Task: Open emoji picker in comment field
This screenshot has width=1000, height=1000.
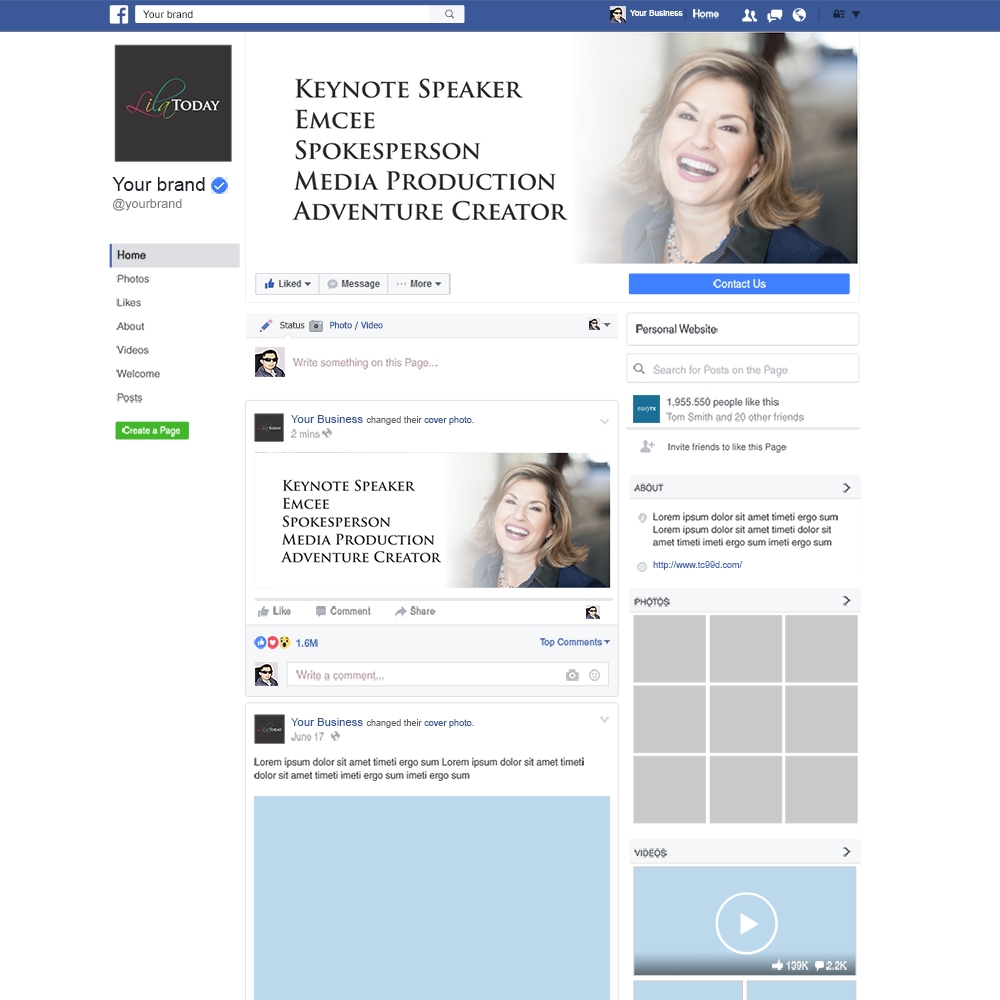Action: pos(595,675)
